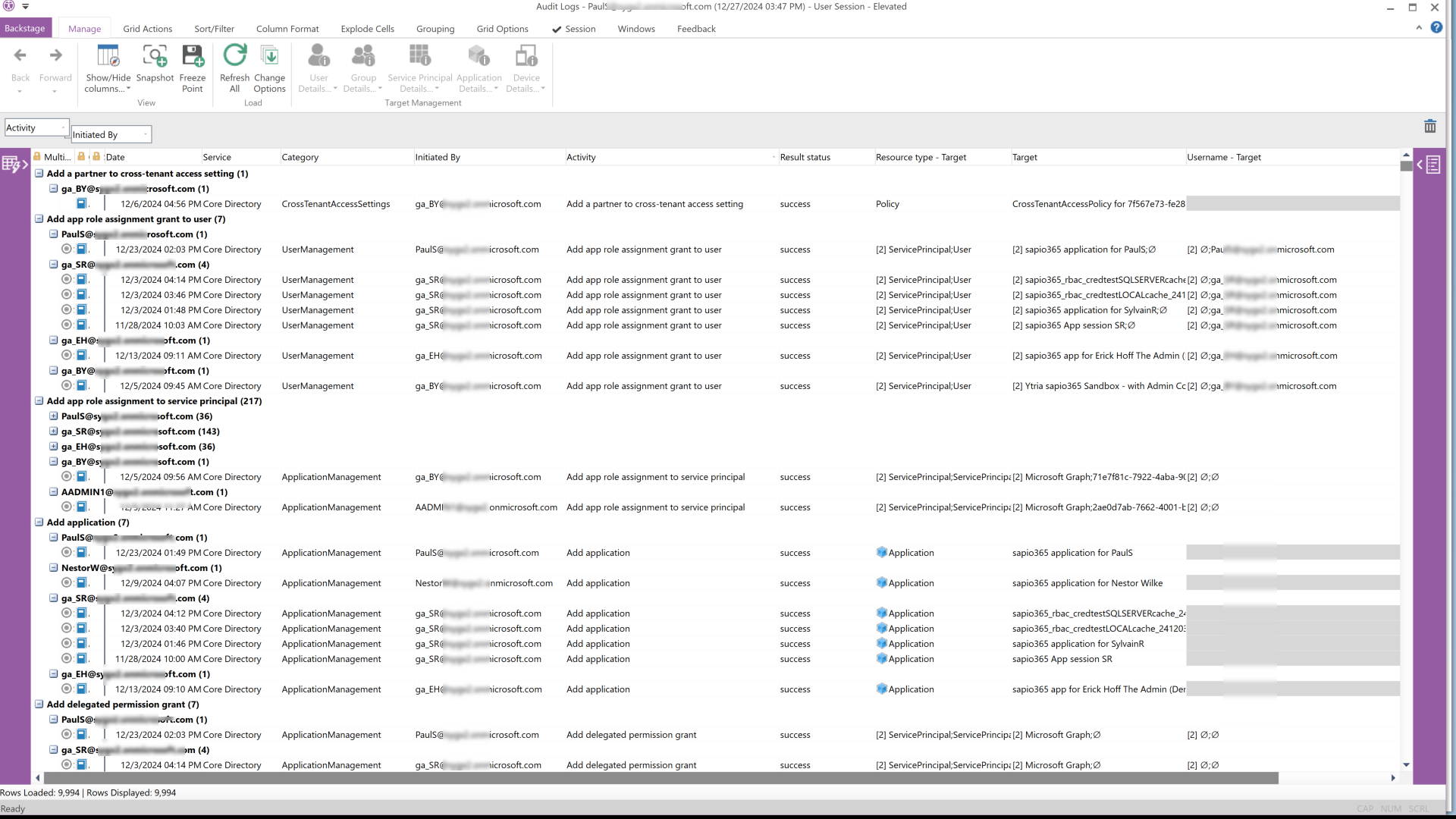Click the Backstage button

click(x=25, y=28)
